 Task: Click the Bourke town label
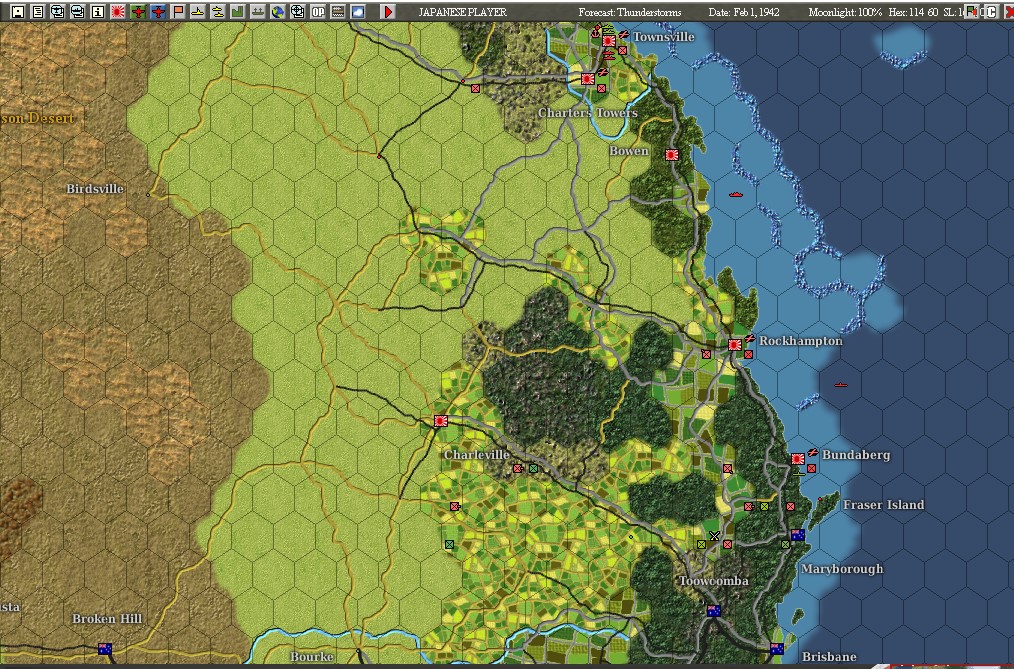(312, 656)
